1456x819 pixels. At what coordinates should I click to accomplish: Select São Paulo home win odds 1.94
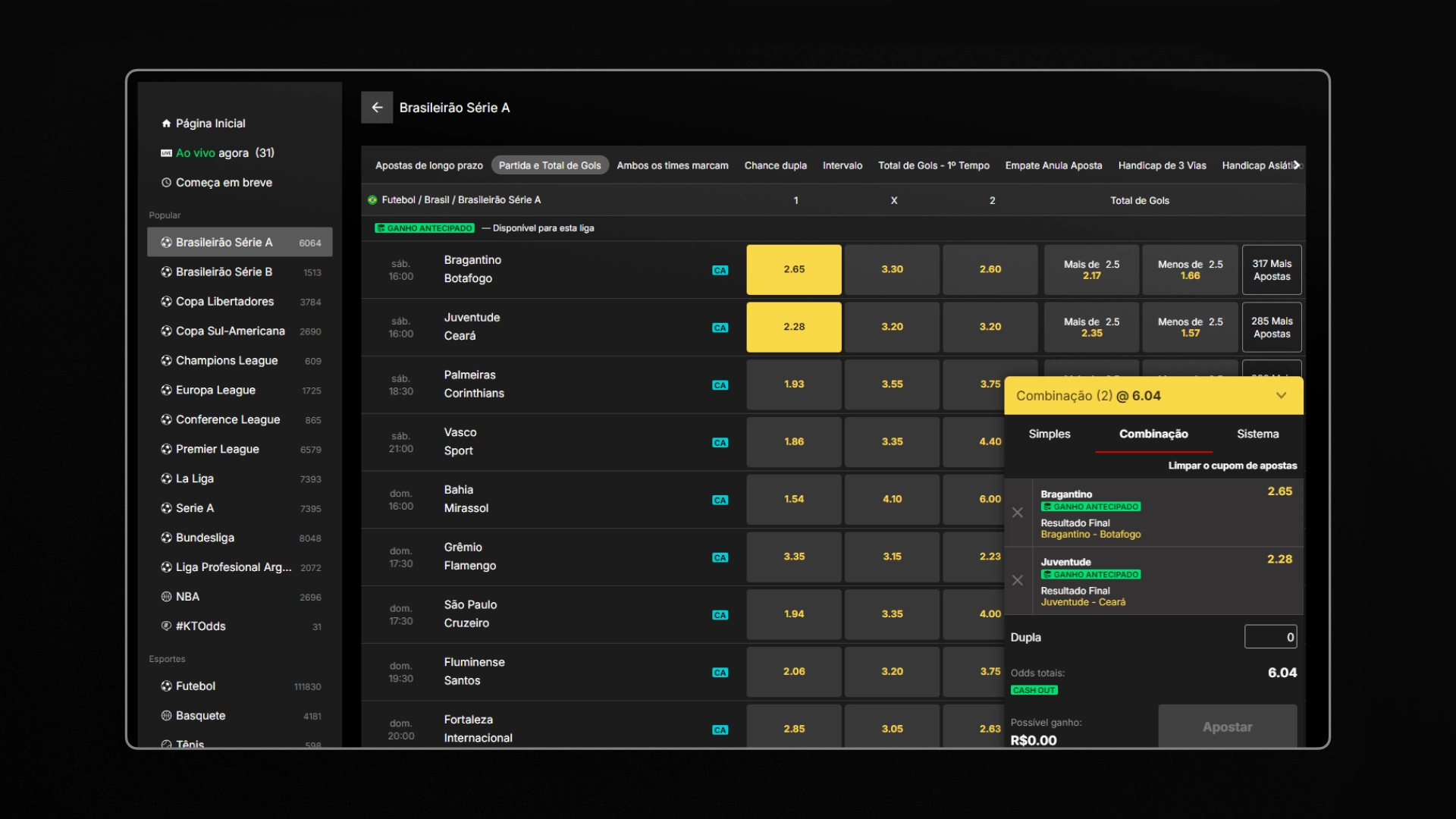(x=794, y=615)
